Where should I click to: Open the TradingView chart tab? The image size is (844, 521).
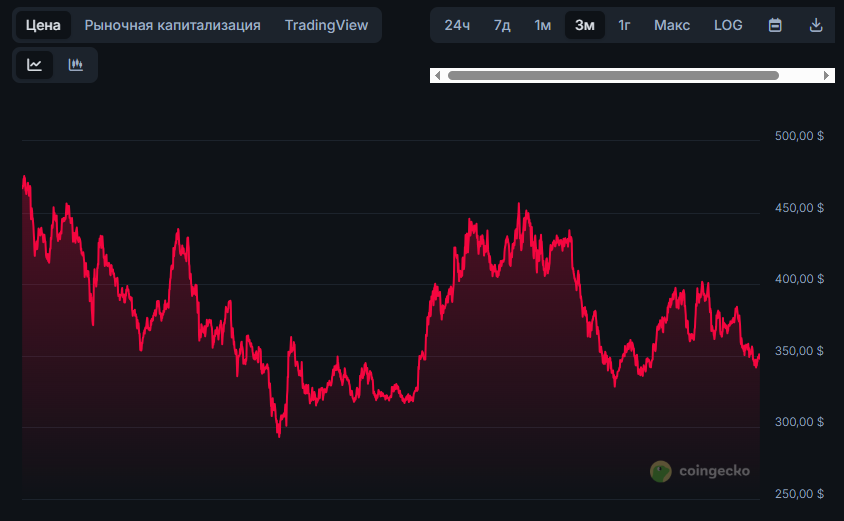tap(326, 25)
